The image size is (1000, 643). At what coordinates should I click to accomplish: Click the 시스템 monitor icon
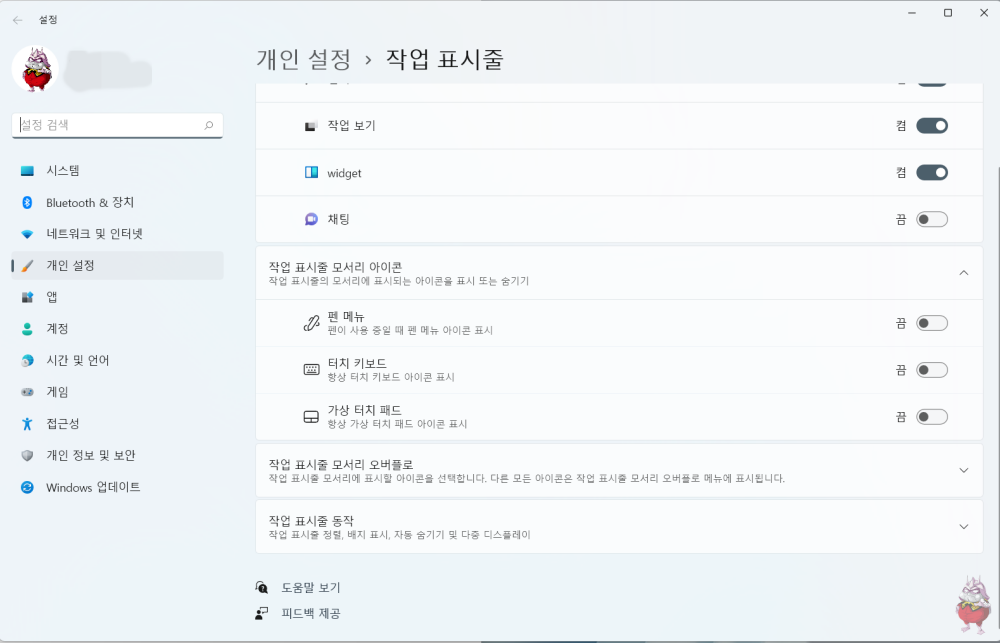[27, 171]
